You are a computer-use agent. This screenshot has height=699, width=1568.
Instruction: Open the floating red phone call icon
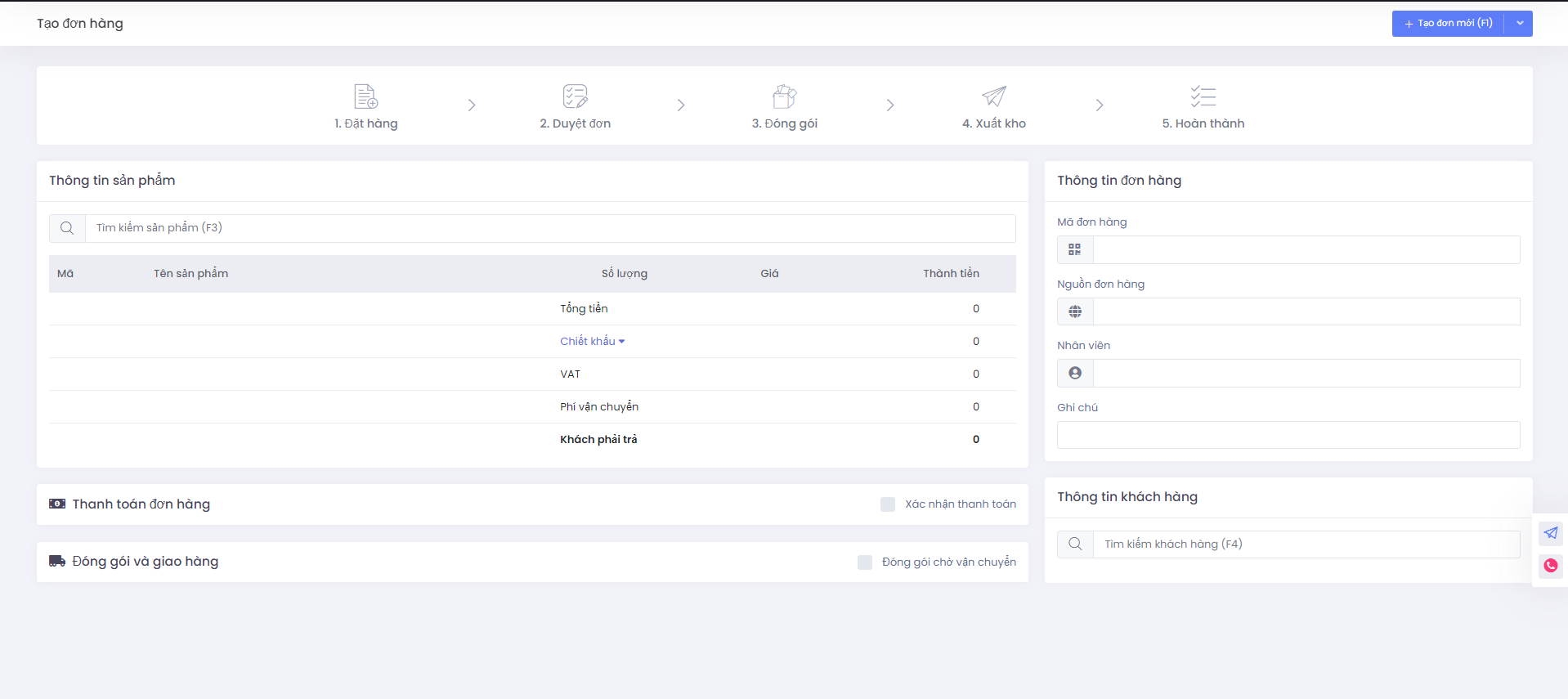[1550, 566]
